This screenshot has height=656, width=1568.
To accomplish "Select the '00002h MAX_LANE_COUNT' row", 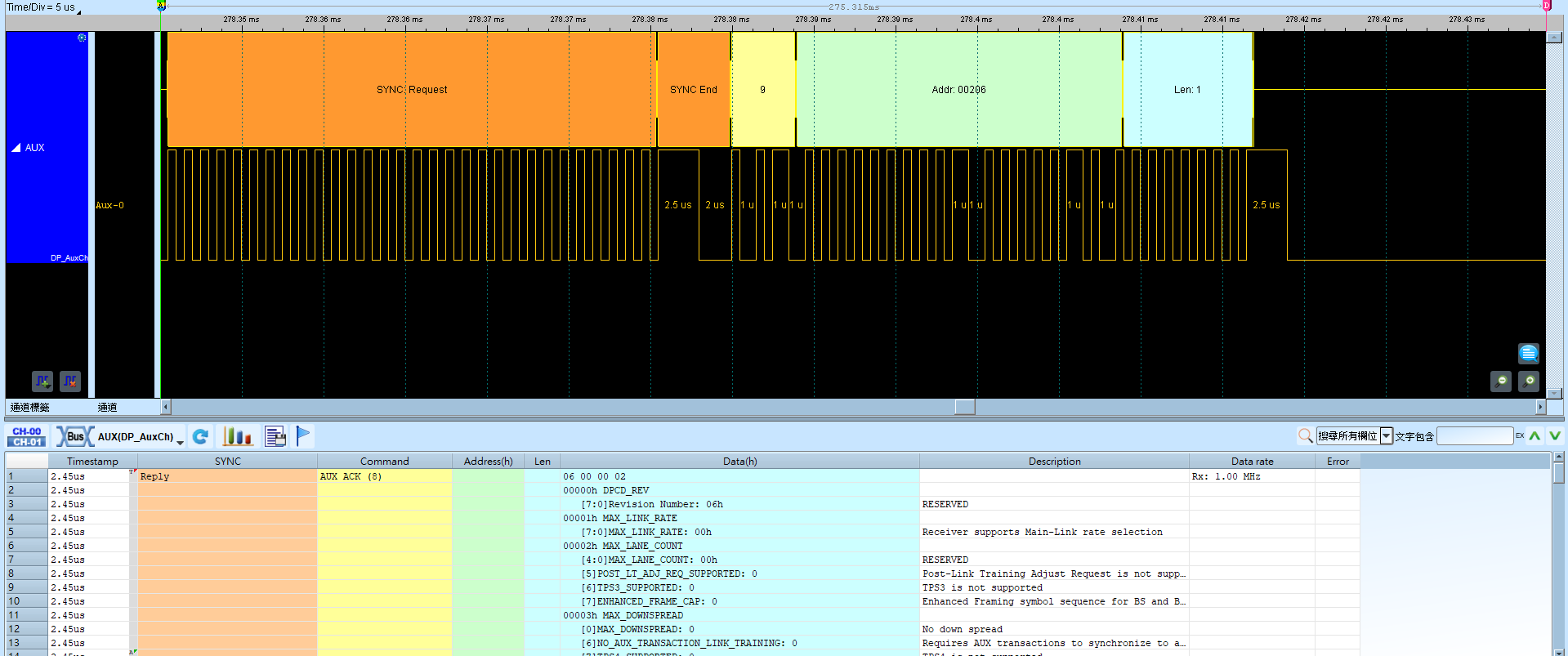I will coord(740,546).
